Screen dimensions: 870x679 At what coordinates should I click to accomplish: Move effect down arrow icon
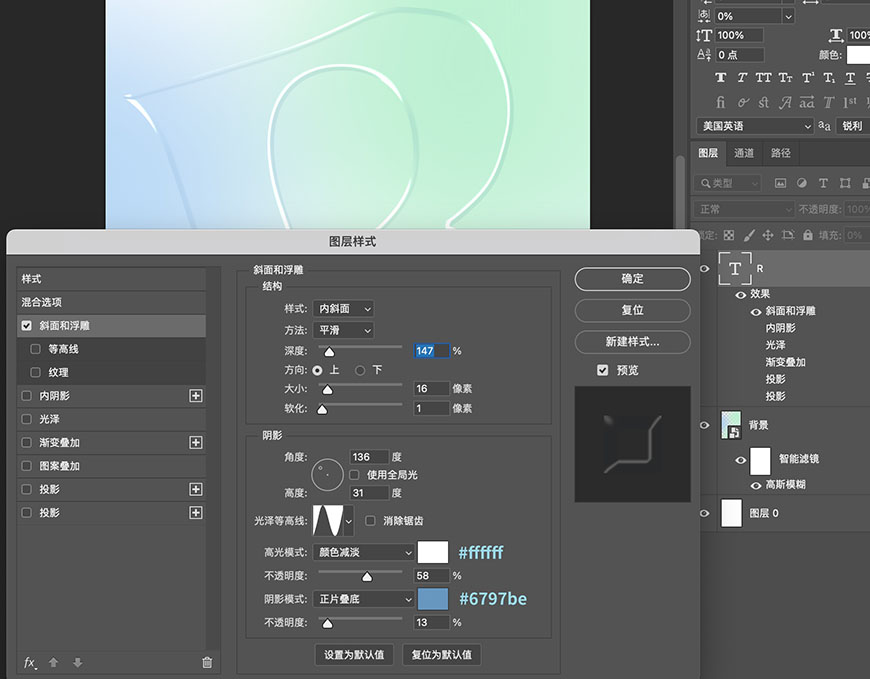tap(78, 662)
